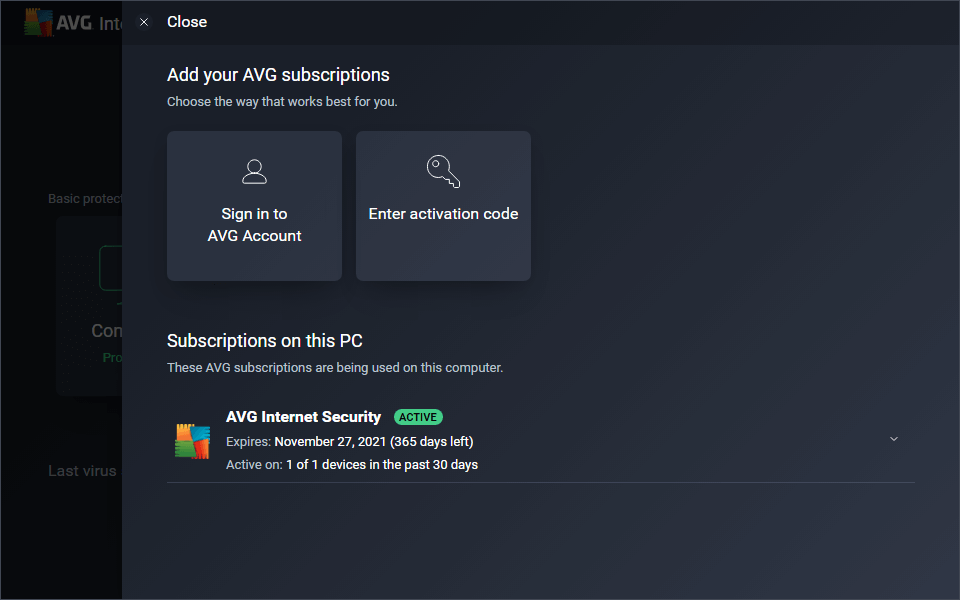The width and height of the screenshot is (960, 600).
Task: Click the Subscriptions on this PC heading
Action: coord(264,341)
